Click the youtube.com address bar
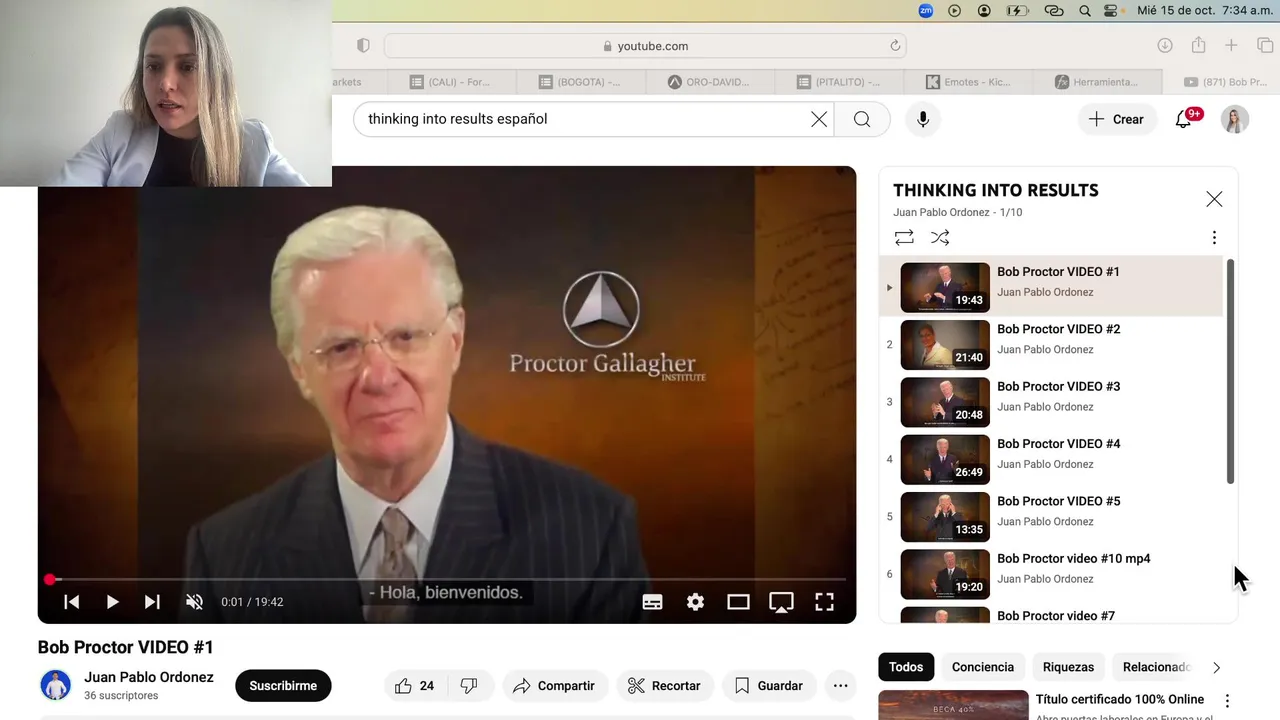The height and width of the screenshot is (720, 1280). [645, 46]
